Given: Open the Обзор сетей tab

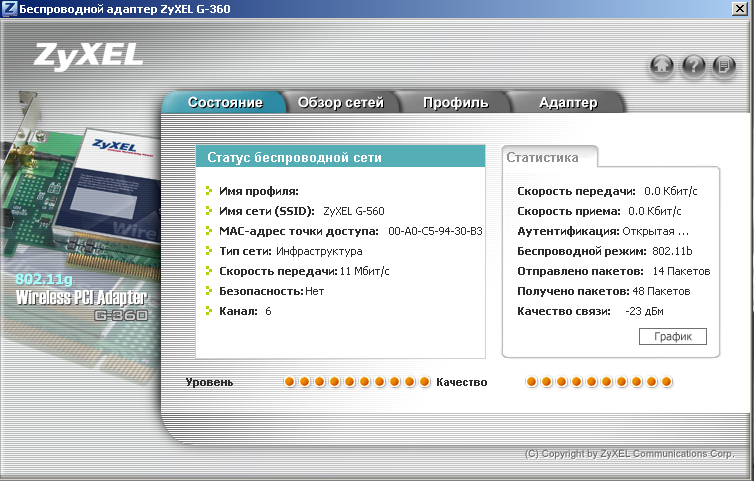Looking at the screenshot, I should click(x=340, y=102).
